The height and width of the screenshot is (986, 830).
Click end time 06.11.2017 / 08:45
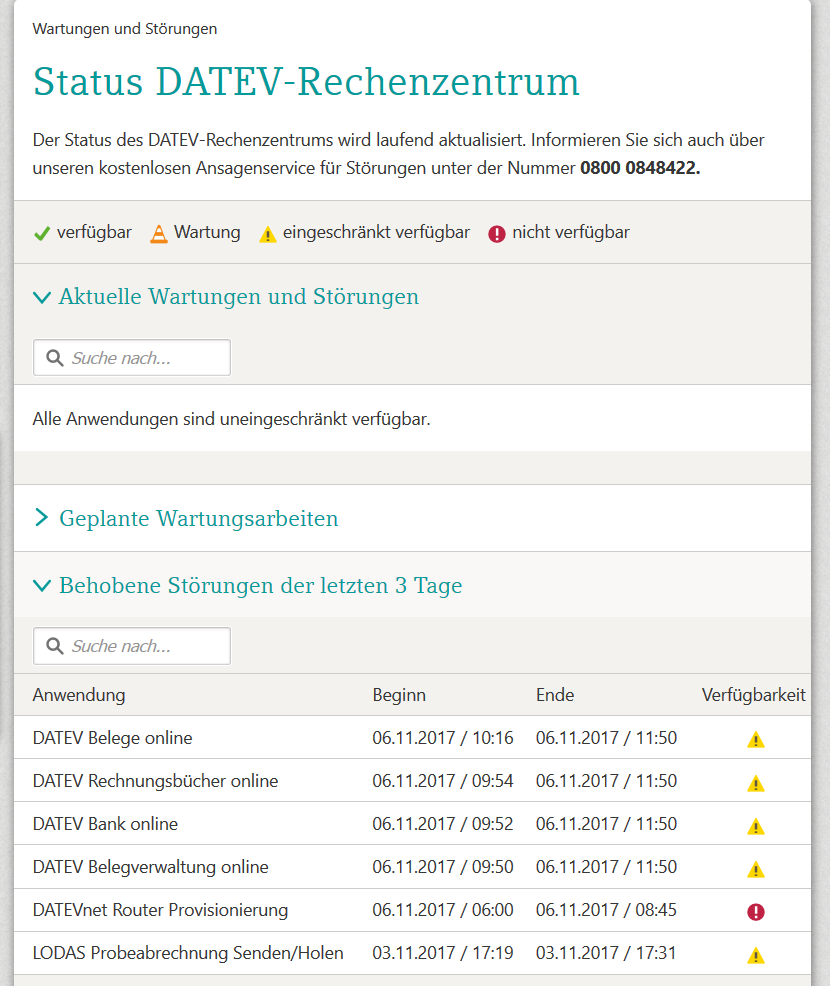[606, 910]
